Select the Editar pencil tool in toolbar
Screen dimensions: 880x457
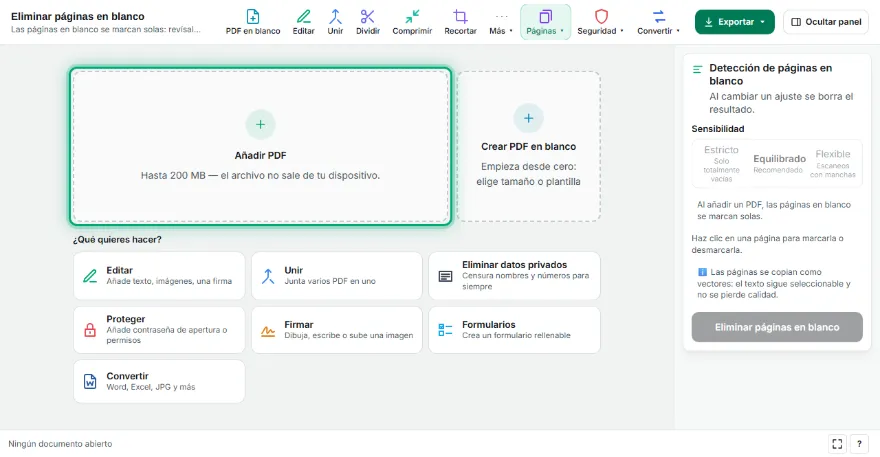point(304,22)
